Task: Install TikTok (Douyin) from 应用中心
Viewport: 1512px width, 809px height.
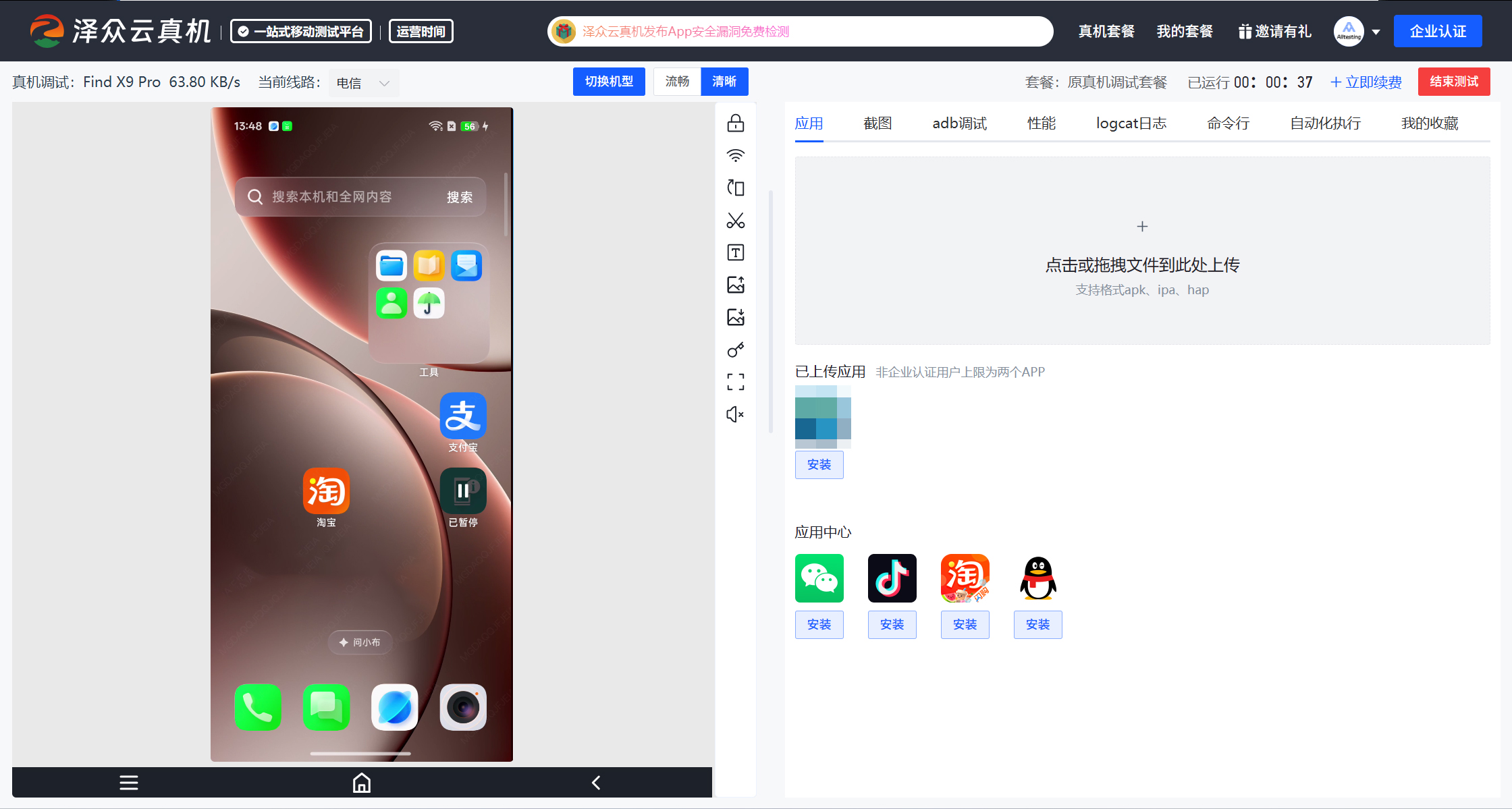Action: 892,625
